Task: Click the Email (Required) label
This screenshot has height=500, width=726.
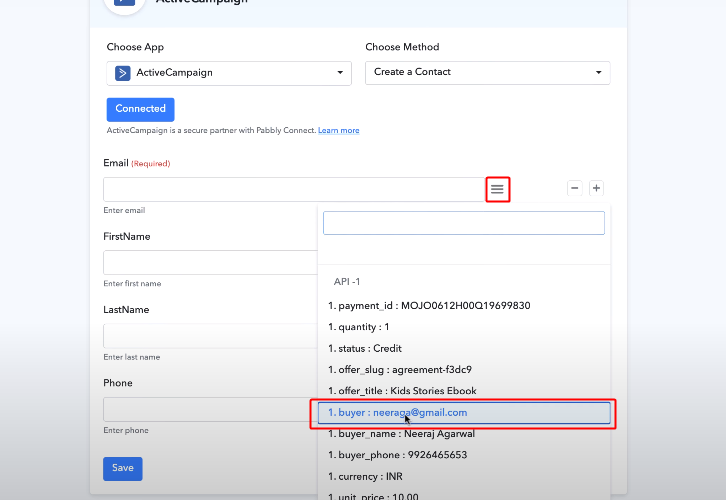Action: (137, 163)
